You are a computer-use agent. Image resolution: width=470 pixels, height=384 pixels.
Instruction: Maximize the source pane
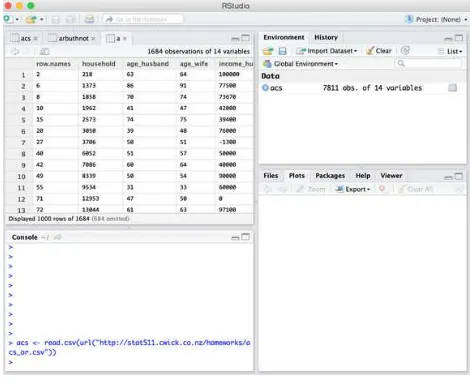(245, 38)
